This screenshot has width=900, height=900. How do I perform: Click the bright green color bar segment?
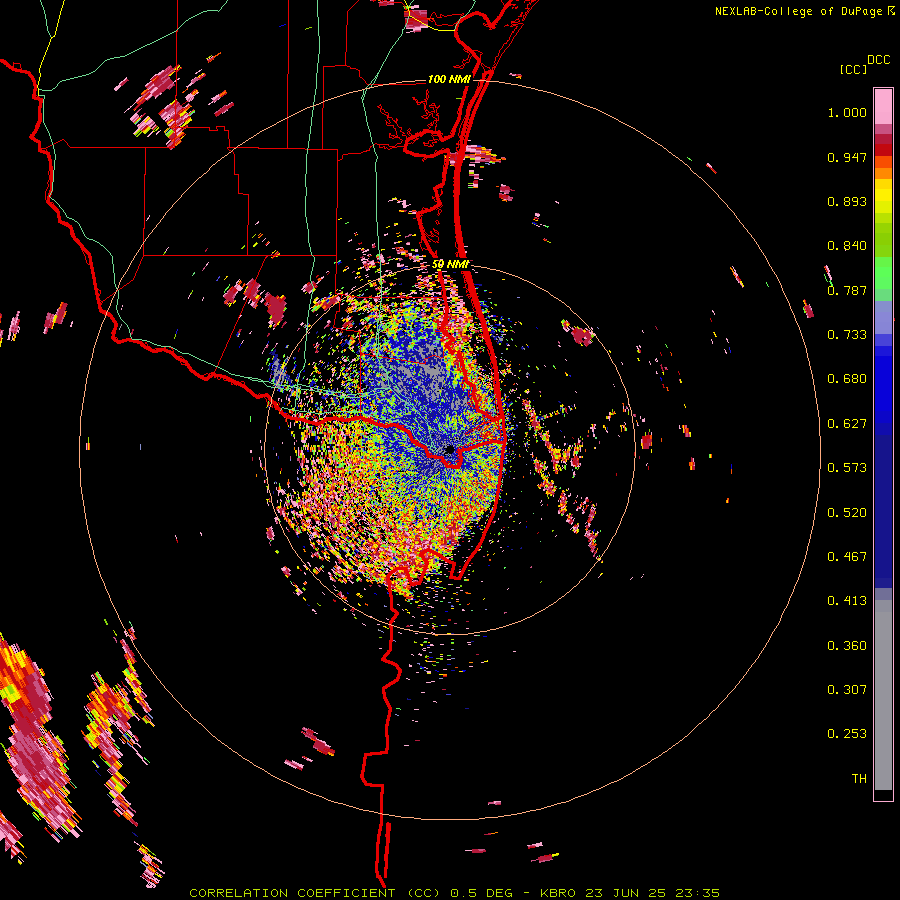tap(883, 272)
